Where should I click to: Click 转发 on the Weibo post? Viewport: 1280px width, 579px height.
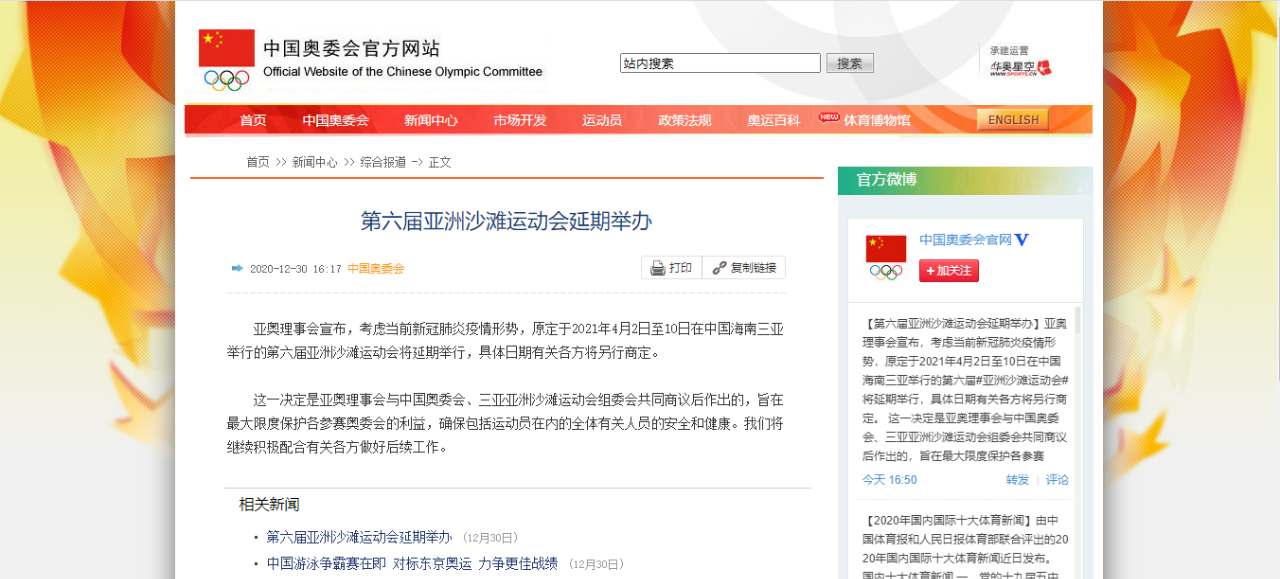click(x=1017, y=480)
